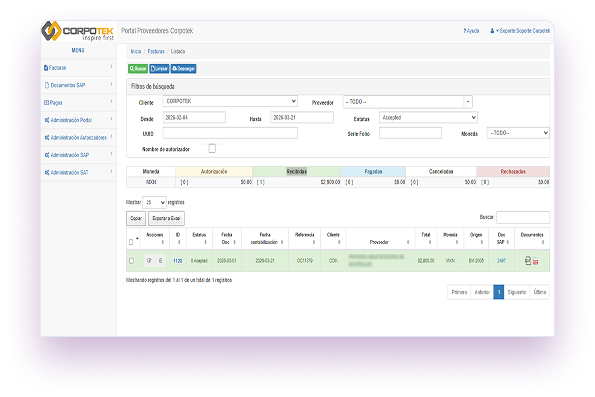Screen dimensions: 595x397
Task: Open the Ayuda help link
Action: click(x=471, y=31)
